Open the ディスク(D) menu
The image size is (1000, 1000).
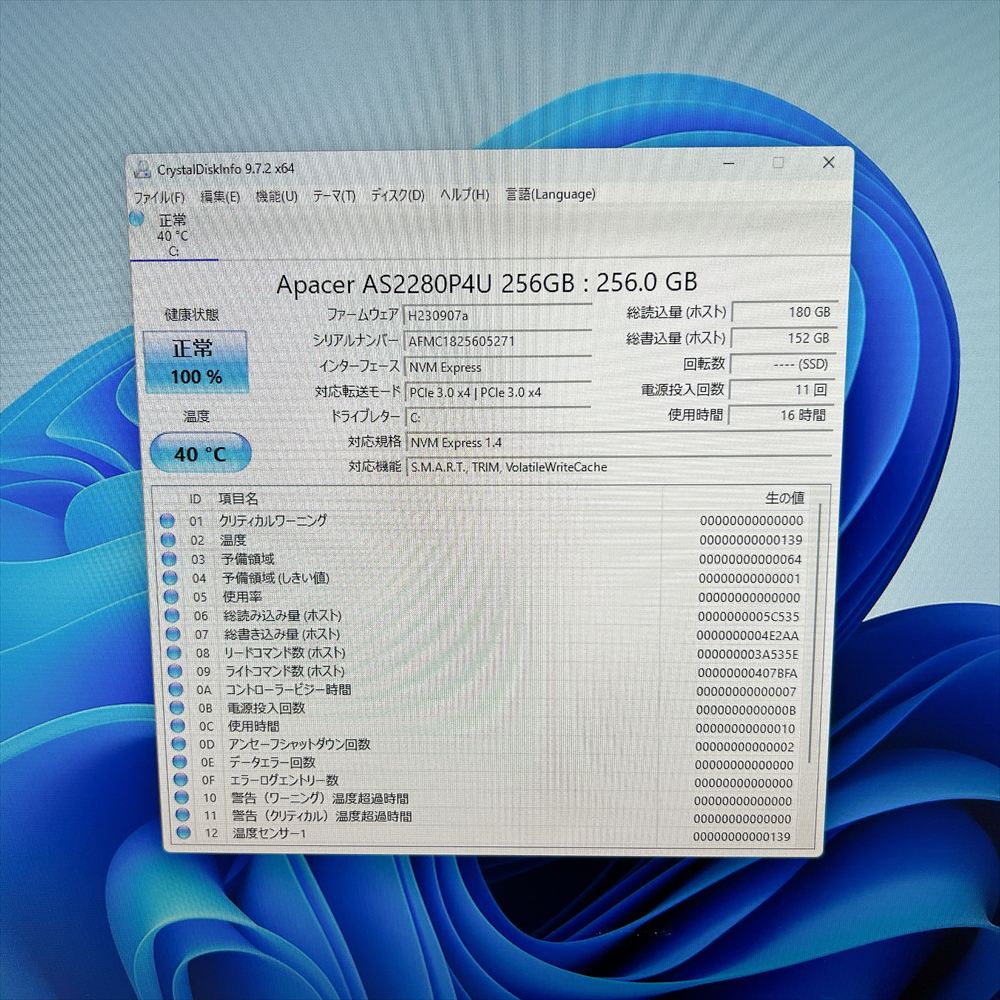[397, 195]
